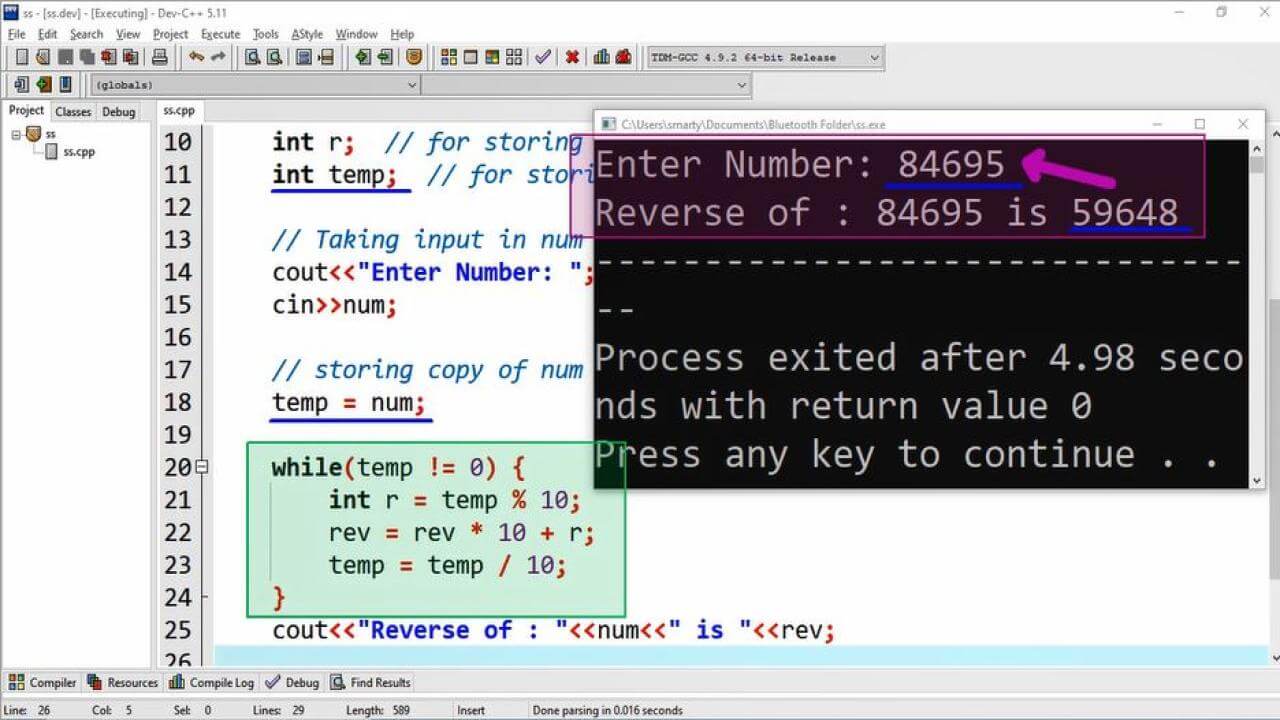Viewport: 1280px width, 720px height.
Task: Select the Run icon
Action: pyautogui.click(x=470, y=57)
